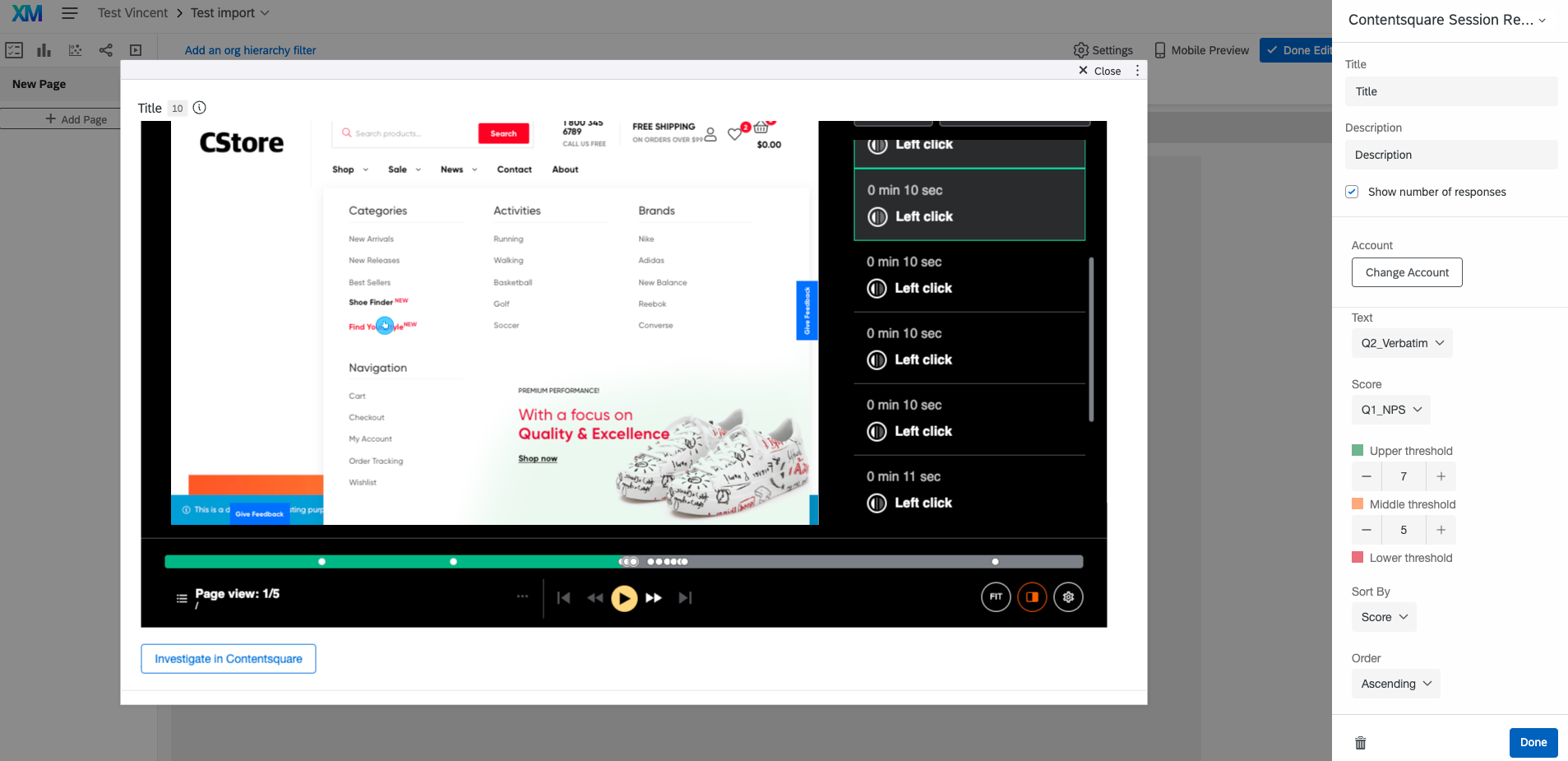Decrease the Middle threshold value
Image resolution: width=1568 pixels, height=761 pixels.
[x=1367, y=530]
